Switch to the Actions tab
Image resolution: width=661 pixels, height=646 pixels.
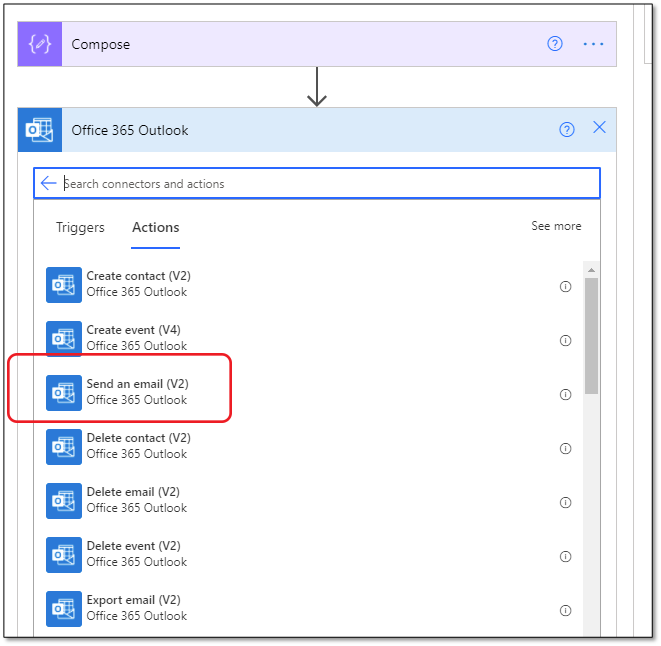point(156,227)
